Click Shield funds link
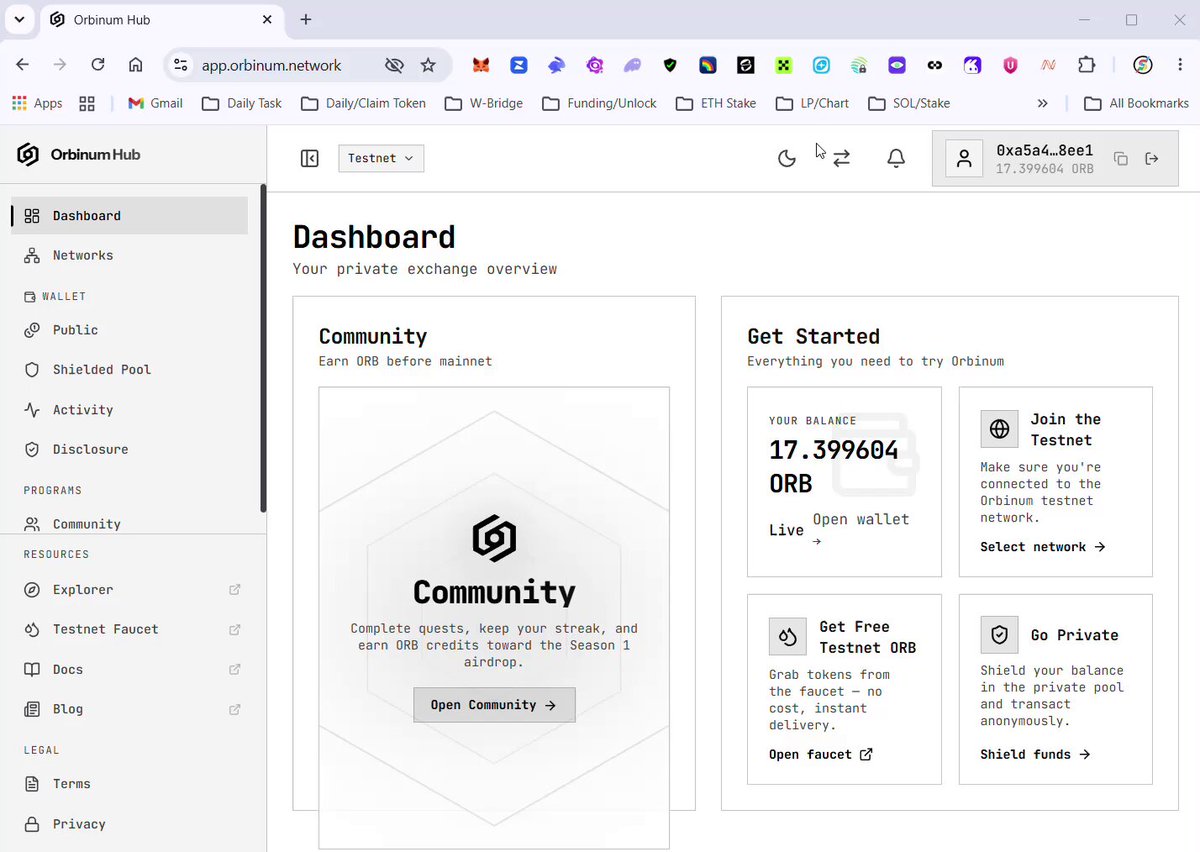Viewport: 1200px width, 852px height. point(1035,754)
